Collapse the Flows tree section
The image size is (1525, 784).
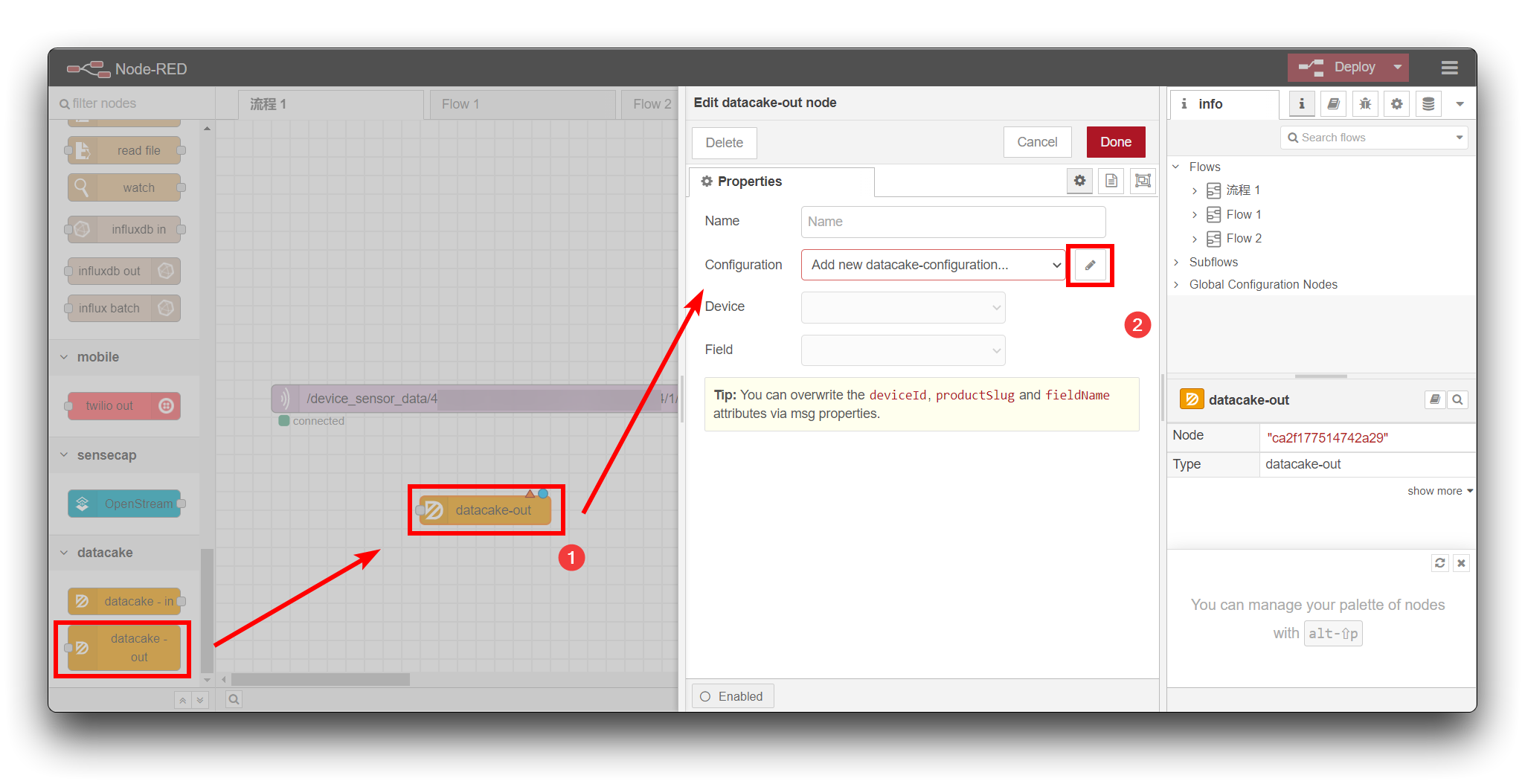click(1176, 167)
